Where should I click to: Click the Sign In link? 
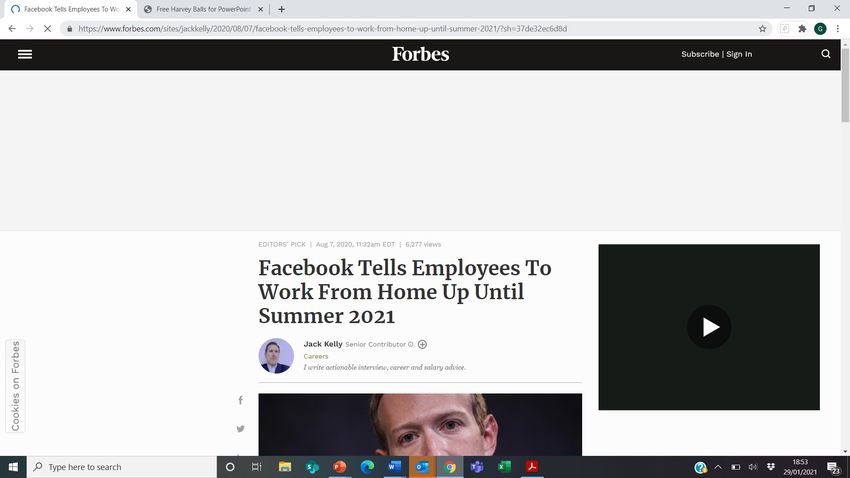coord(739,54)
